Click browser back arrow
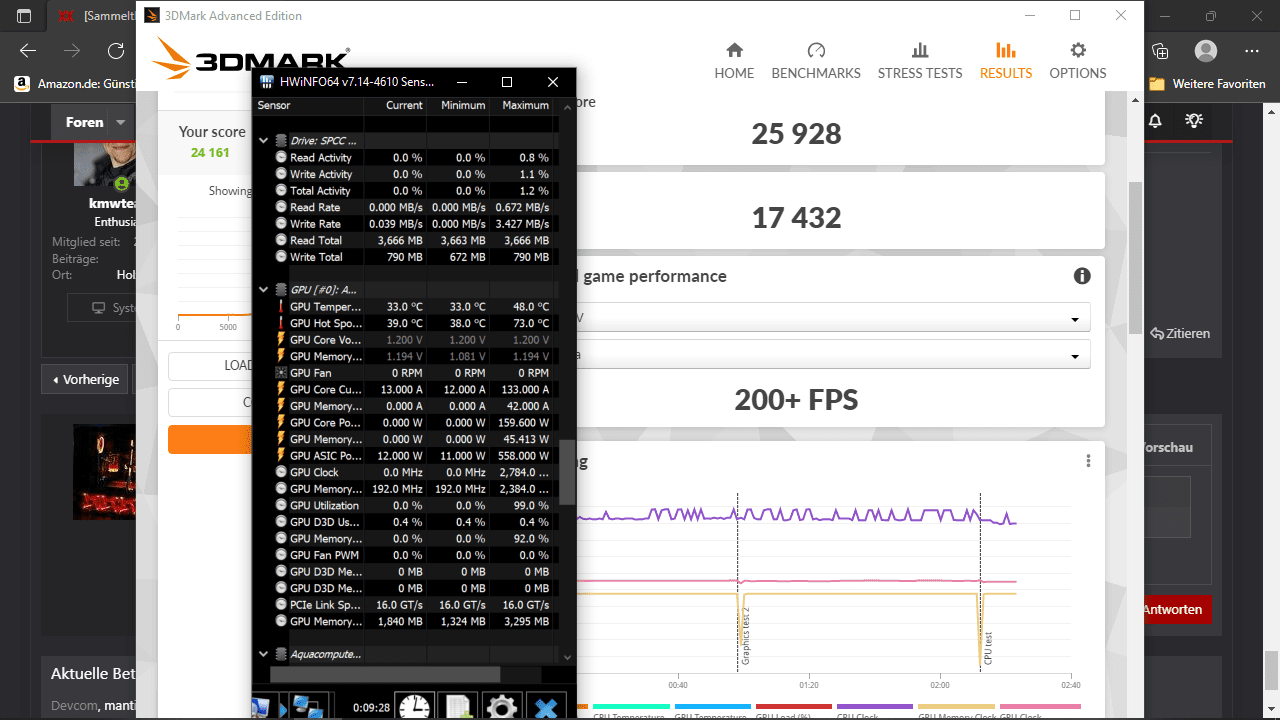Screen dimensions: 1280x720 coord(28,51)
